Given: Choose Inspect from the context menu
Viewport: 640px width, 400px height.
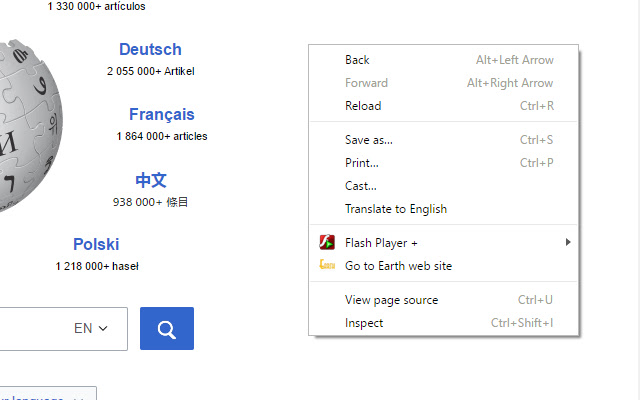Looking at the screenshot, I should point(444,323).
